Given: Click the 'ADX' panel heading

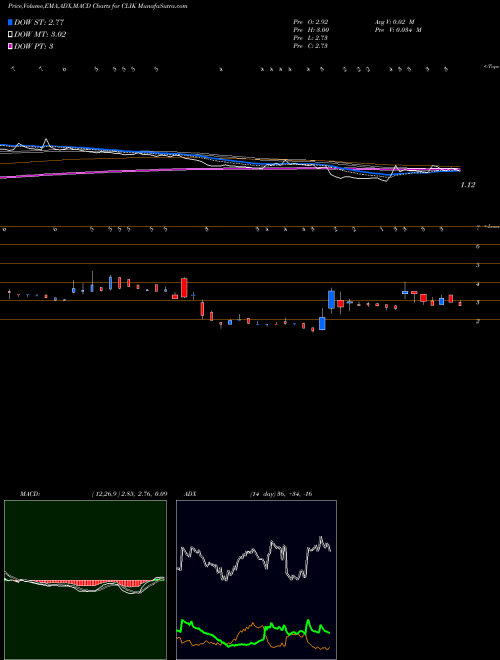Looking at the screenshot, I should point(191,494).
